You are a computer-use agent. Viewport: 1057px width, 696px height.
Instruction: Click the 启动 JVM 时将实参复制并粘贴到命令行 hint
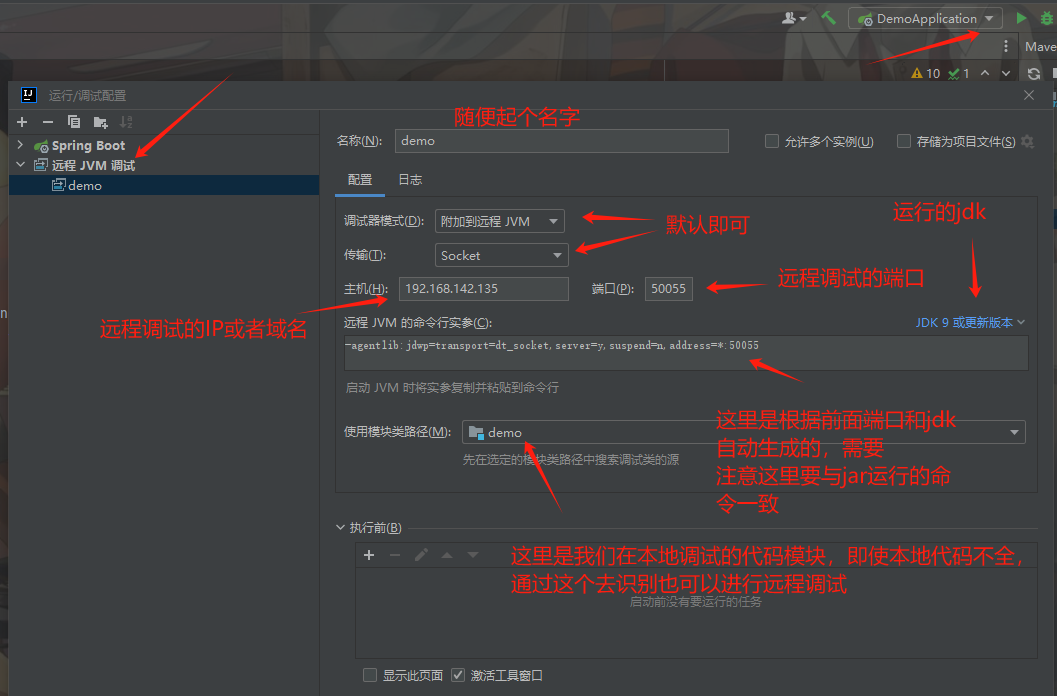[452, 388]
